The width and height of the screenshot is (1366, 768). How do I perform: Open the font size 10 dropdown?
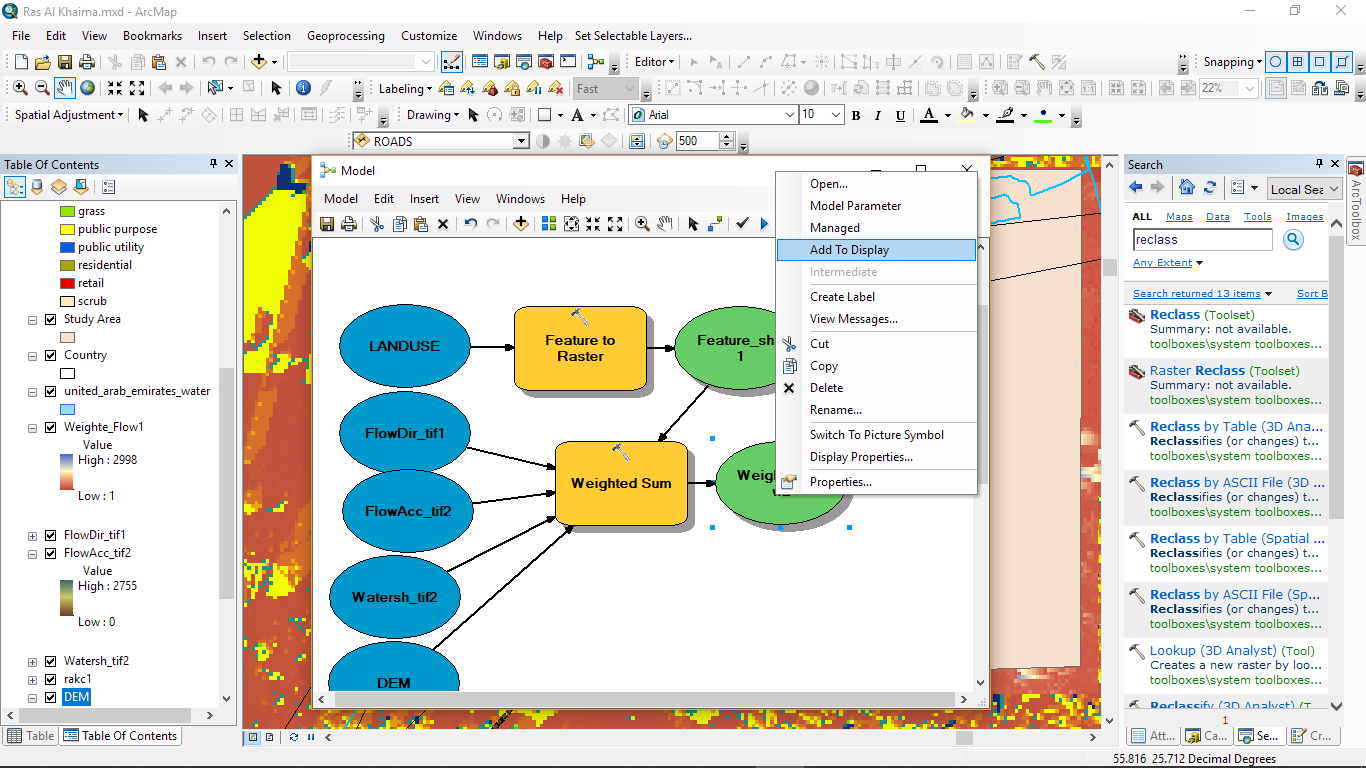point(836,115)
